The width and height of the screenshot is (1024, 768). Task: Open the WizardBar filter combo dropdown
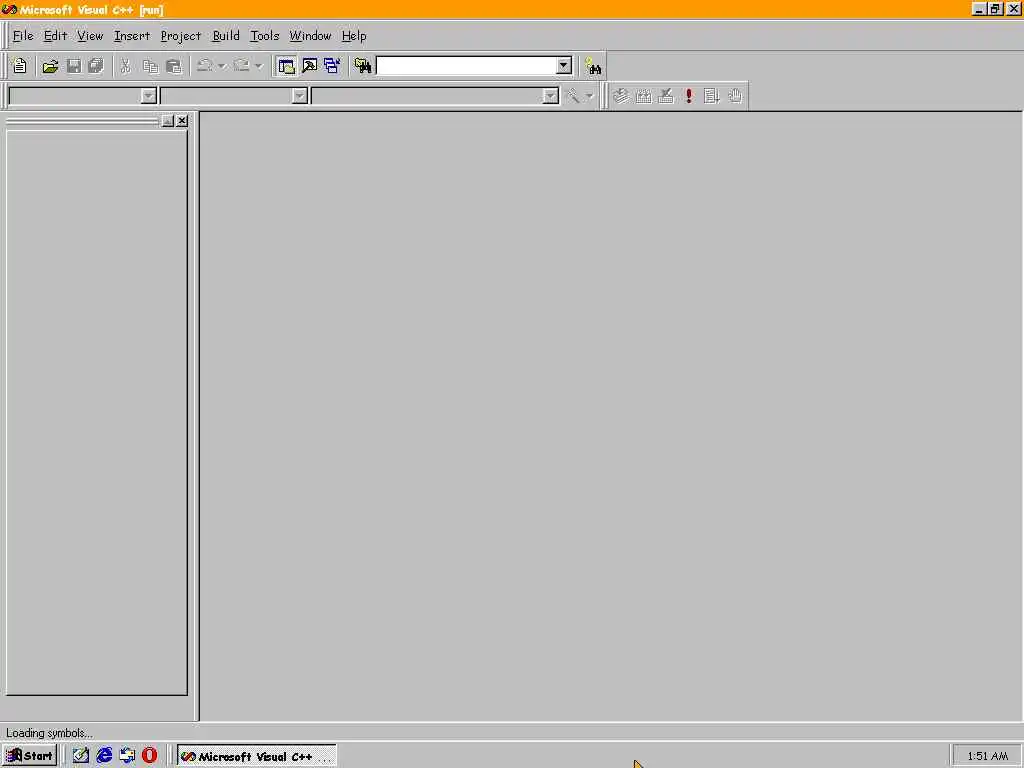tap(300, 97)
